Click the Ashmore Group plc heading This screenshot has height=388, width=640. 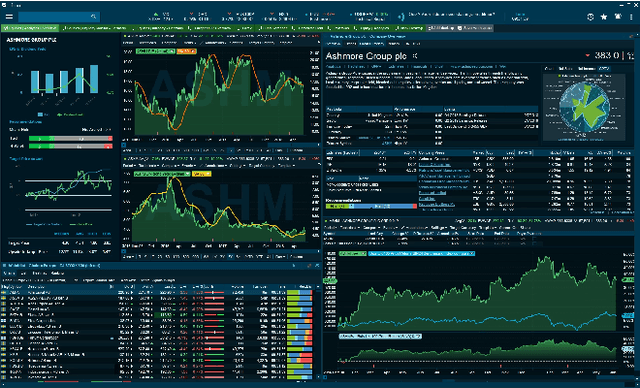click(366, 56)
